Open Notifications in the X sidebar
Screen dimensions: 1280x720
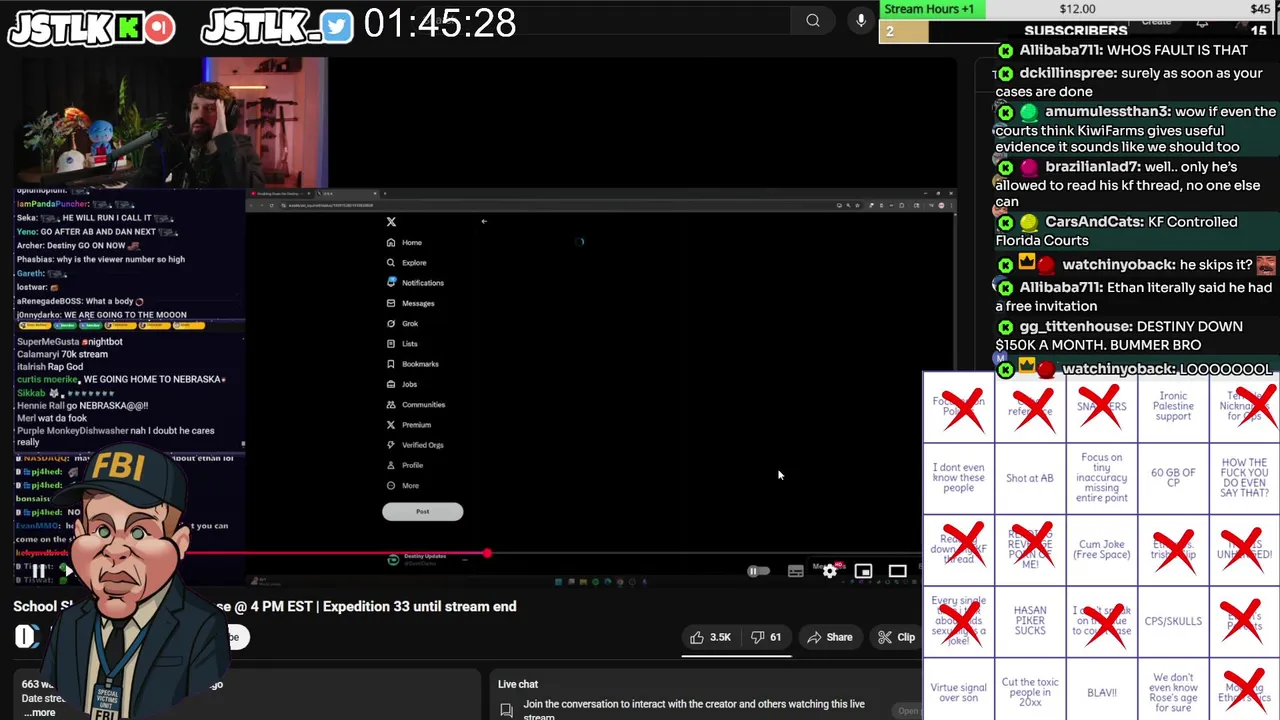tap(415, 283)
